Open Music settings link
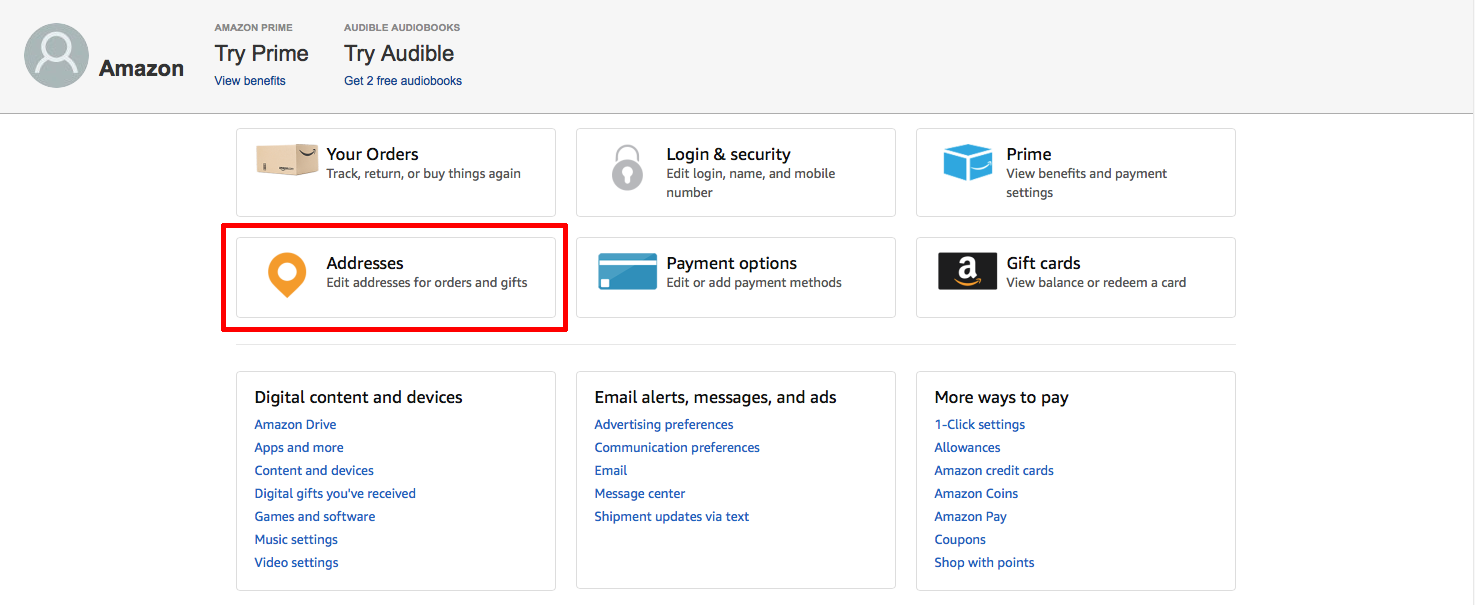The image size is (1475, 605). click(x=296, y=540)
